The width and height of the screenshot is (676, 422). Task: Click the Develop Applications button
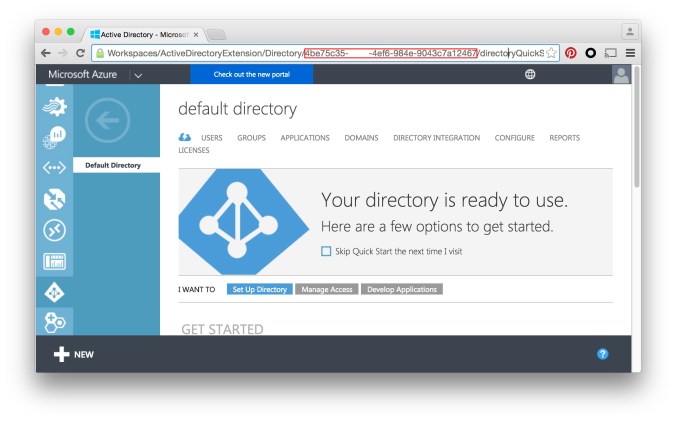point(402,289)
